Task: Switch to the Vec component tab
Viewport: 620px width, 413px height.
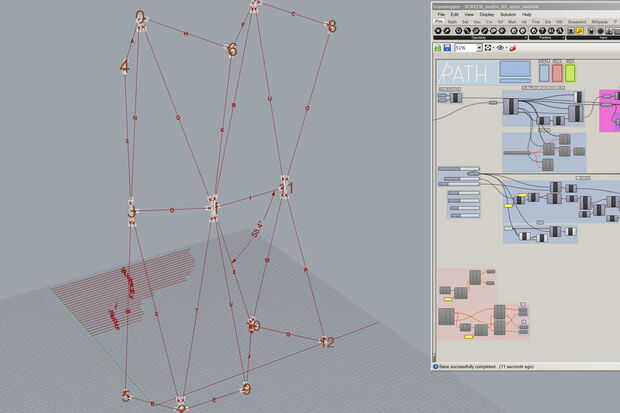Action: pyautogui.click(x=477, y=22)
